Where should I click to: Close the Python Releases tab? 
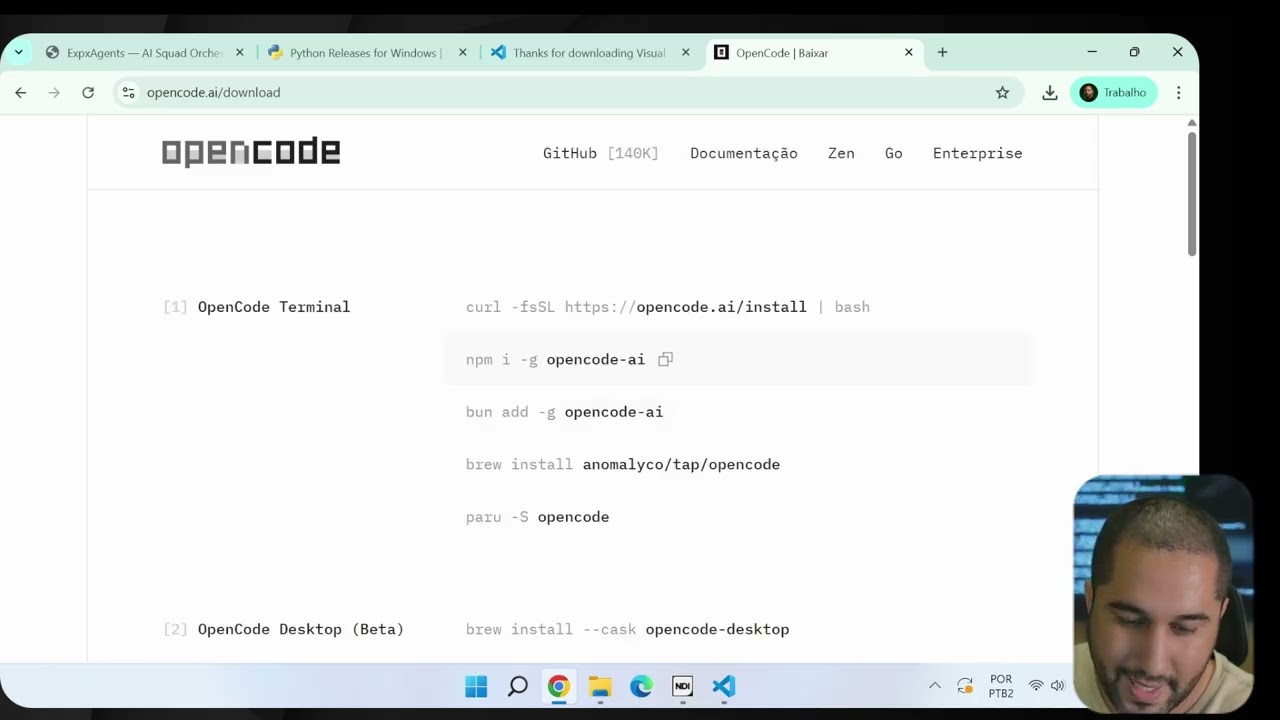(x=462, y=52)
